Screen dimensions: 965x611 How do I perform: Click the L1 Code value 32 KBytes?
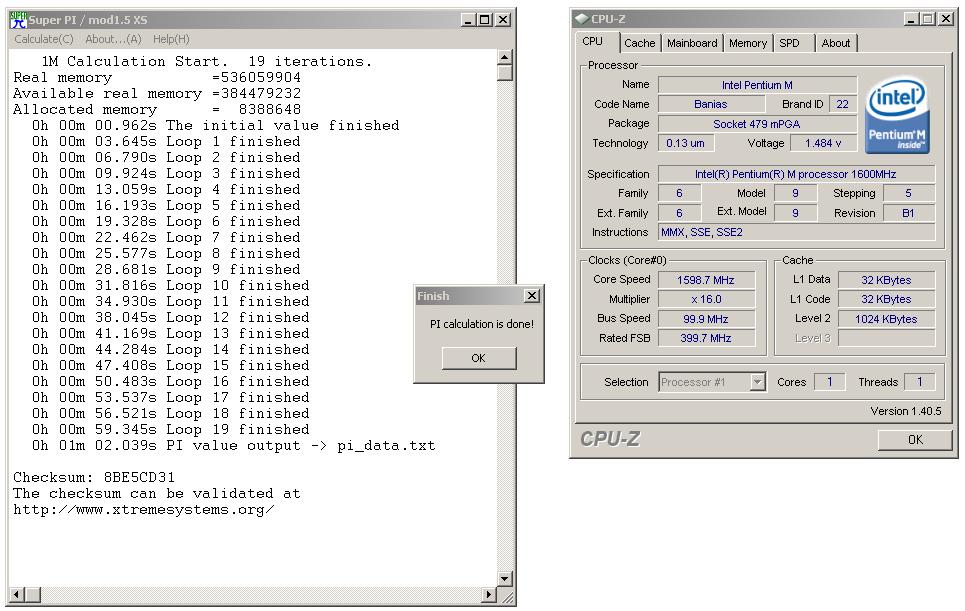point(886,299)
